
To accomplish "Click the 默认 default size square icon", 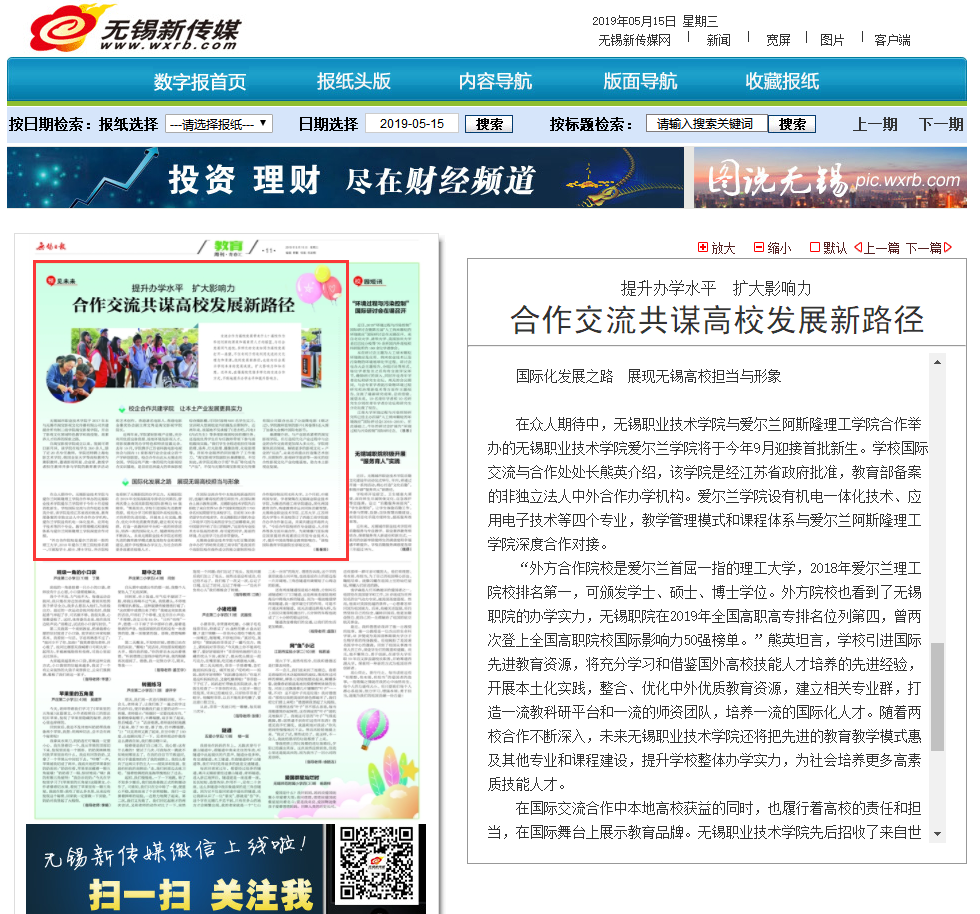I will click(815, 248).
